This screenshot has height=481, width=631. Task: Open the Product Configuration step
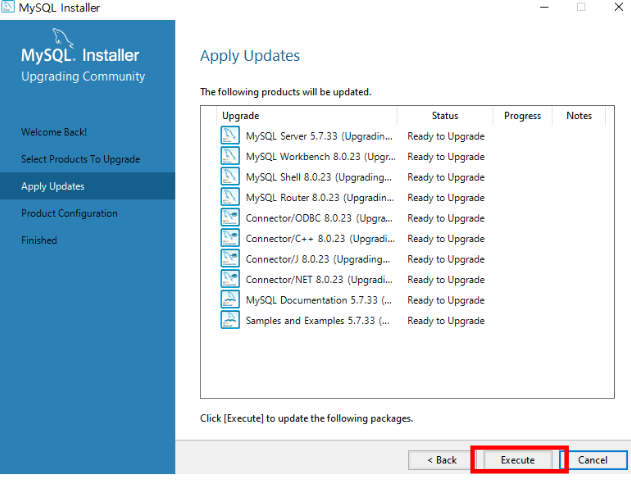[x=69, y=213]
